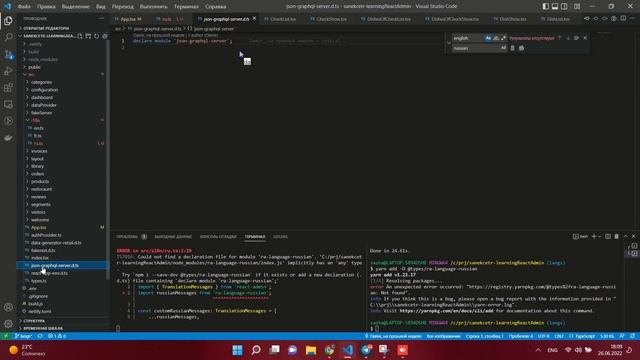Go to previous match in find widget
This screenshot has width=640, height=360.
560,38
